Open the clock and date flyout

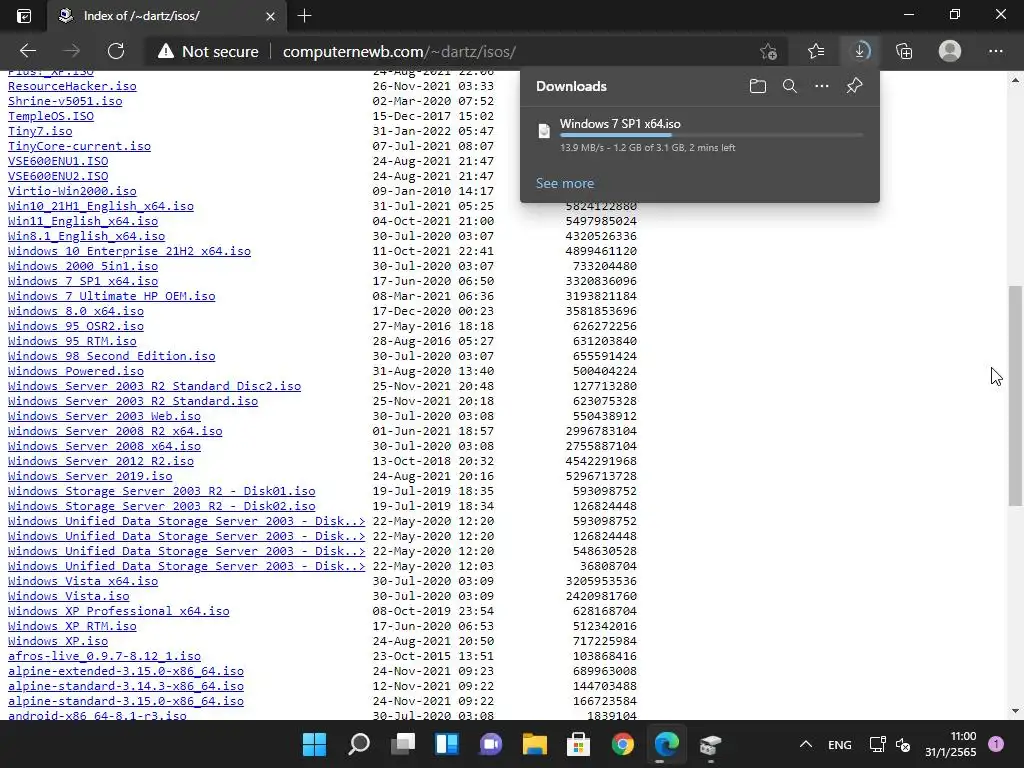pos(951,744)
